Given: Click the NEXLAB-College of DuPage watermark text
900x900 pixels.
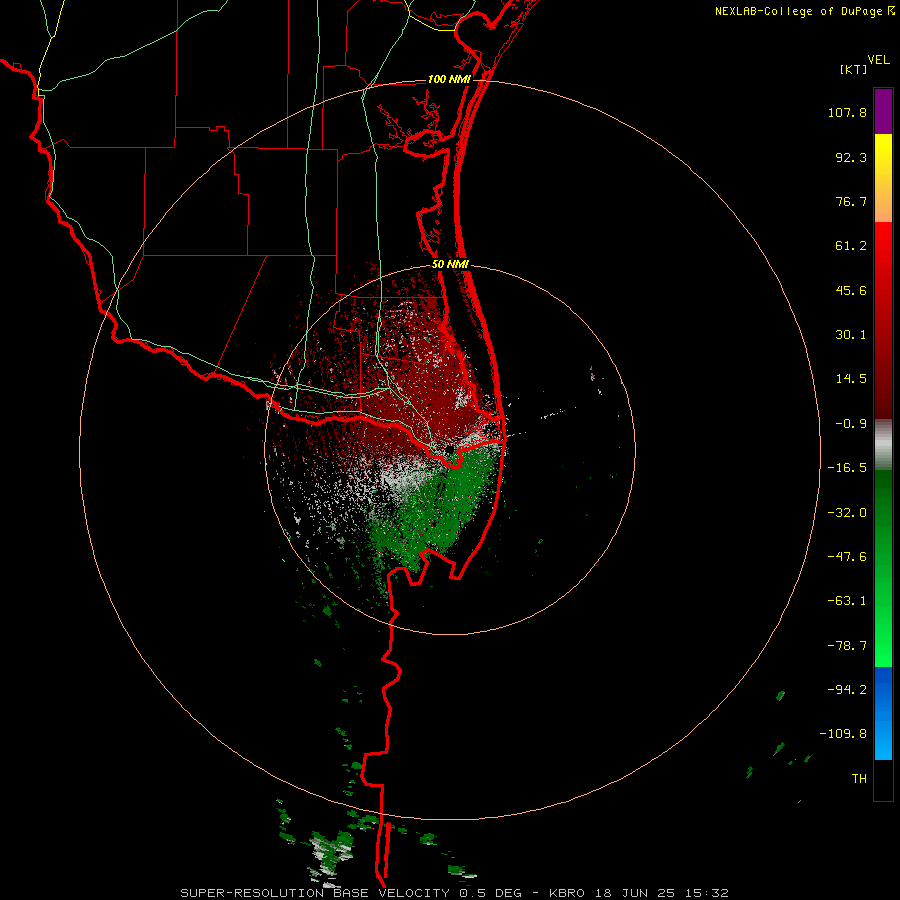Looking at the screenshot, I should tap(804, 11).
